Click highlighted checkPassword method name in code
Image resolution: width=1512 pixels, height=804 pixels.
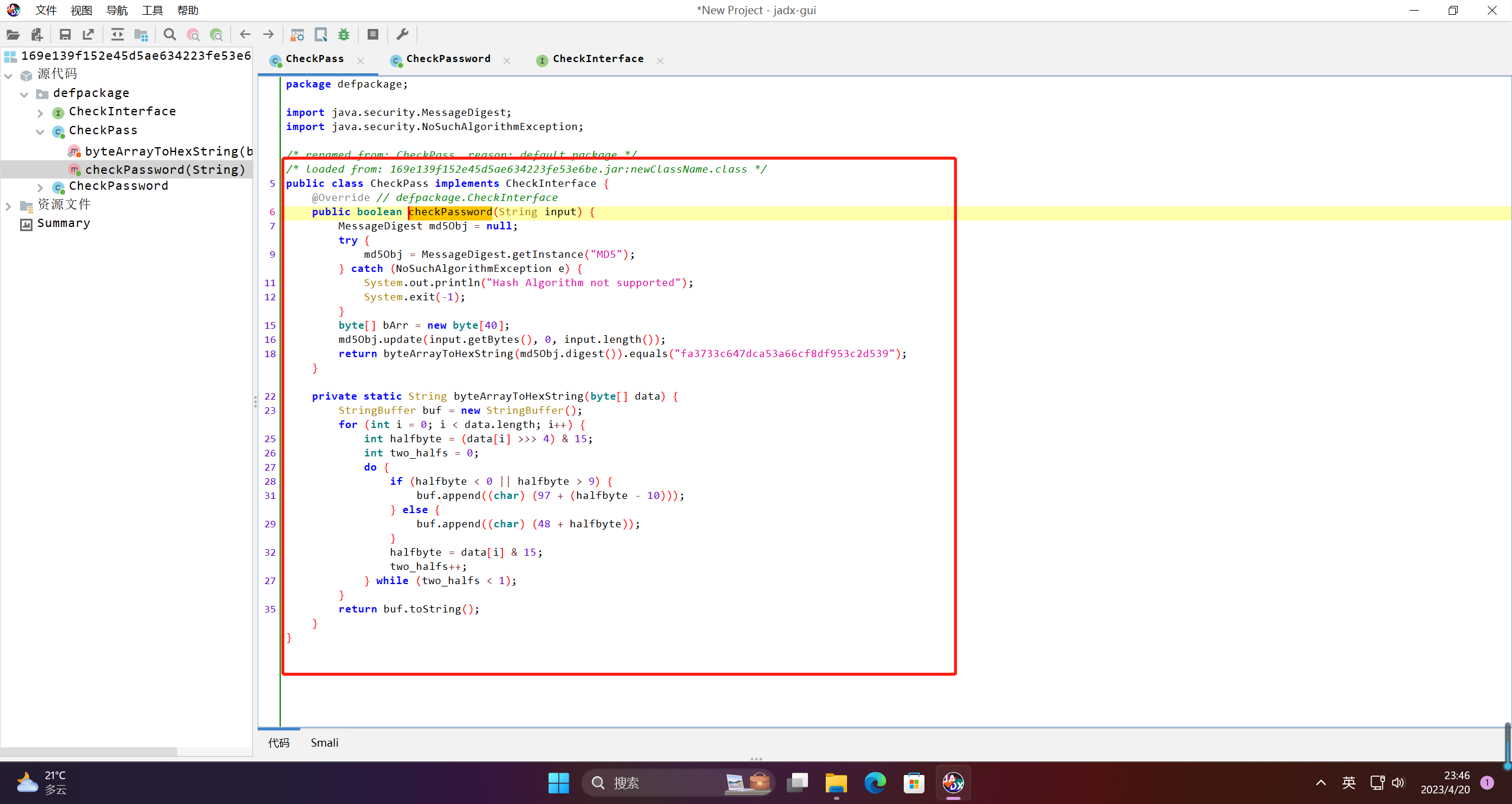[x=450, y=212]
